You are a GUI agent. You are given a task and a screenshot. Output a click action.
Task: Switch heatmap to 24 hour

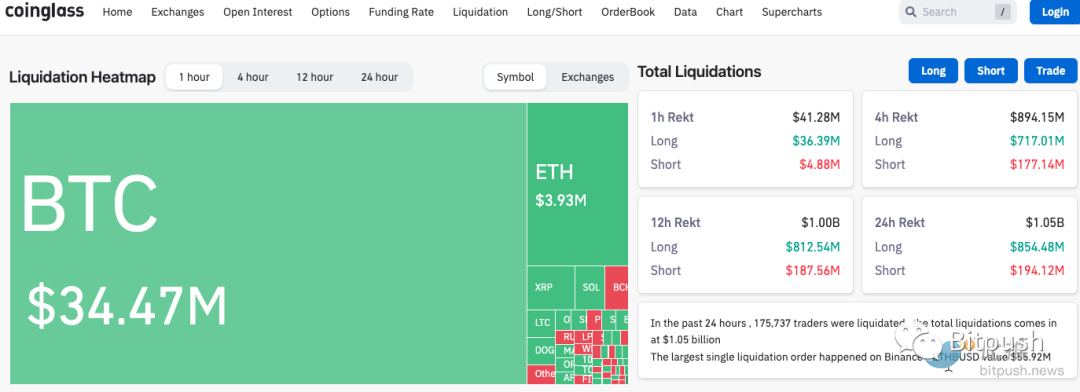point(379,77)
